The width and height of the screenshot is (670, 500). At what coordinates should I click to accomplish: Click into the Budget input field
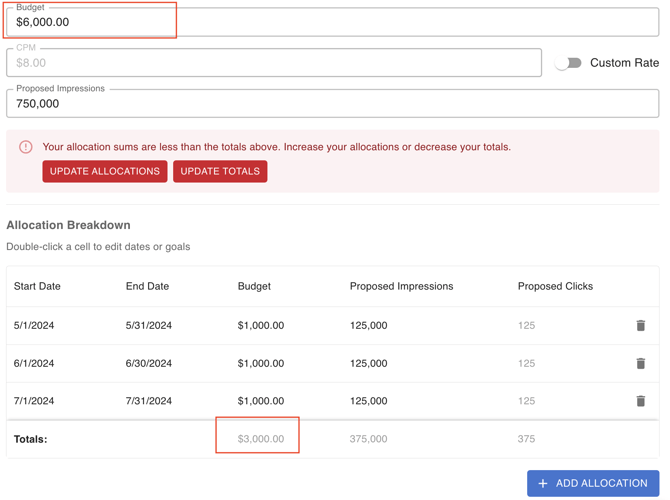click(330, 22)
